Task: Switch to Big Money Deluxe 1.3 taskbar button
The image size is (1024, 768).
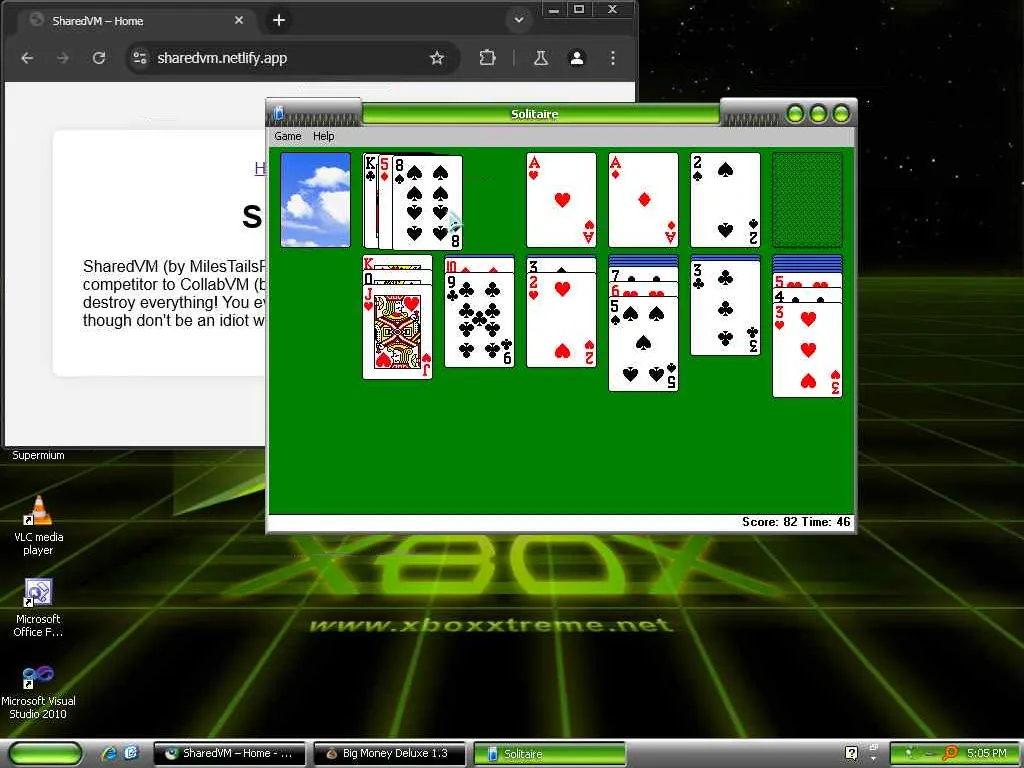Action: point(389,754)
